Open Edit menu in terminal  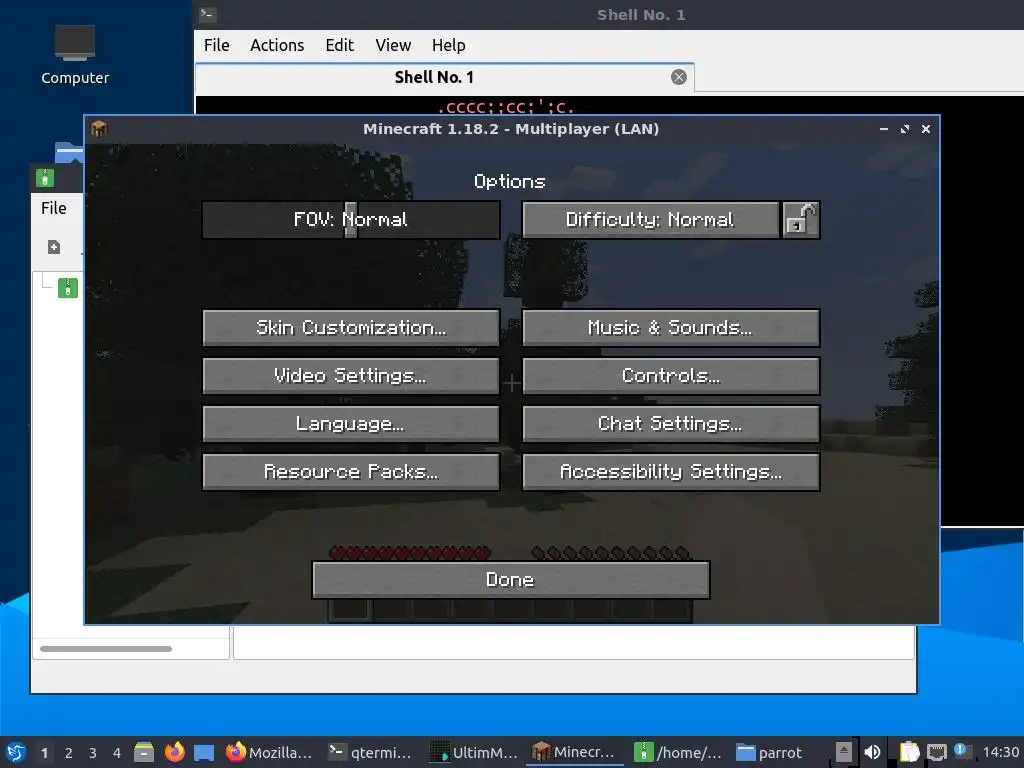pyautogui.click(x=339, y=45)
